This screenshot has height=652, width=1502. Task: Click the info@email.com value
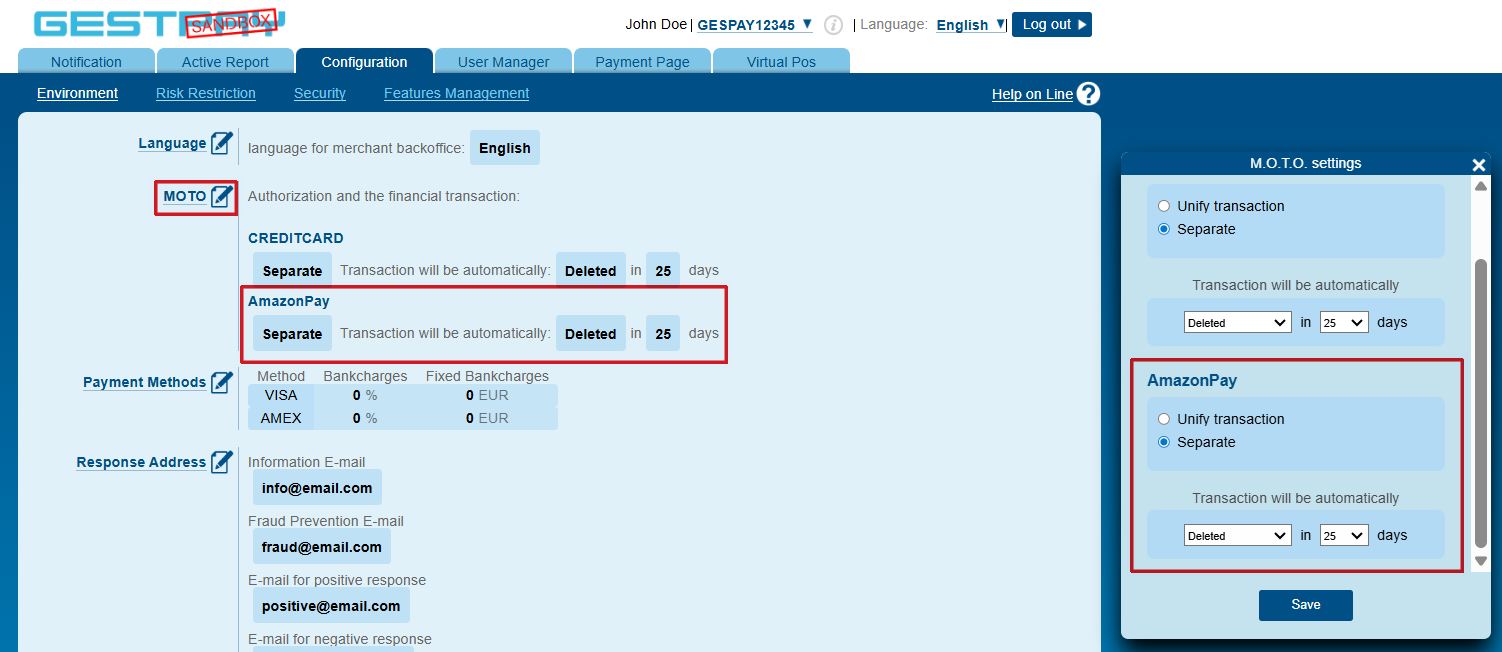coord(317,488)
